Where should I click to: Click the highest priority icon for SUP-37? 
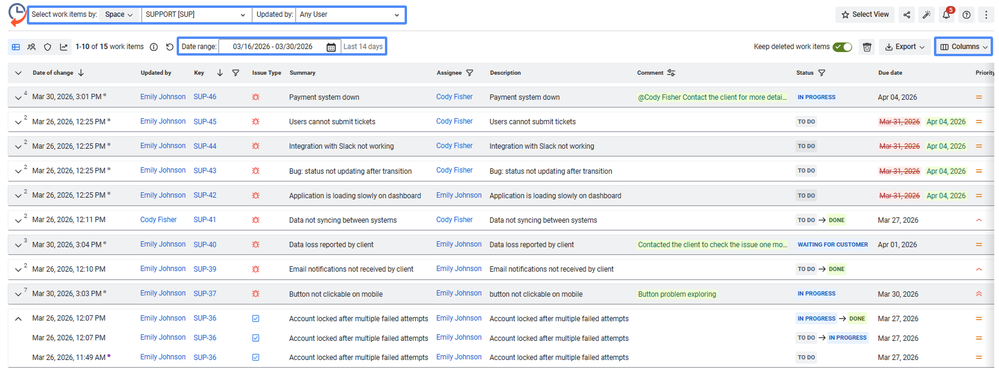[979, 294]
